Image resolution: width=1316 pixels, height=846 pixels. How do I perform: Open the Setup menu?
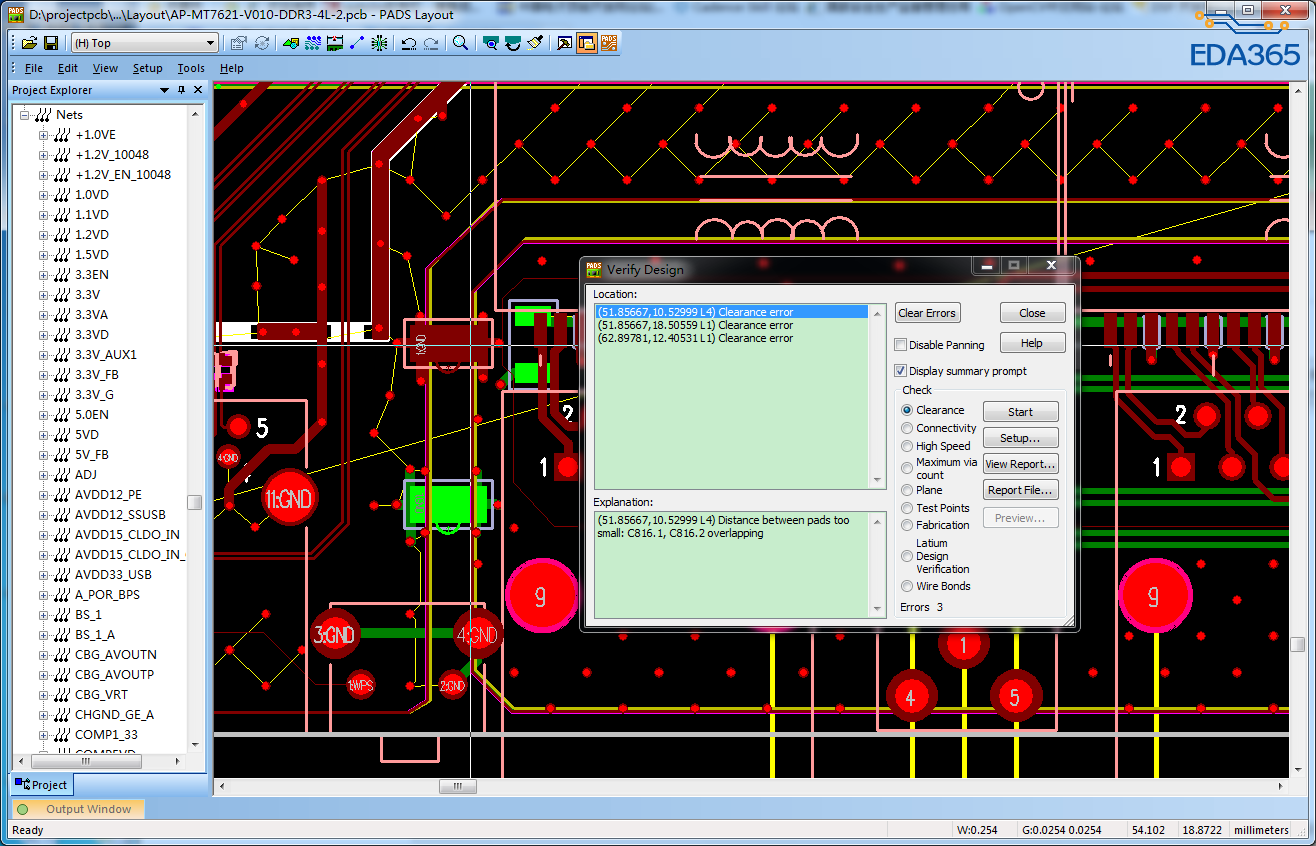point(147,68)
